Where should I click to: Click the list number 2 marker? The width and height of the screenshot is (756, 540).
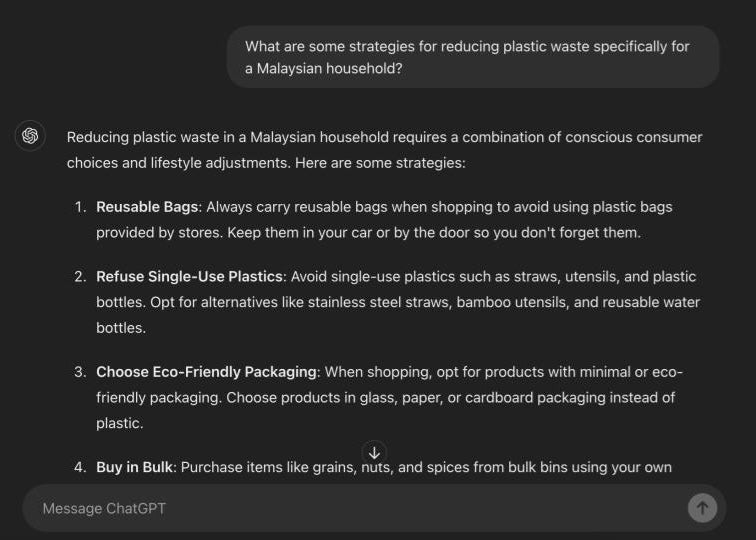click(79, 276)
